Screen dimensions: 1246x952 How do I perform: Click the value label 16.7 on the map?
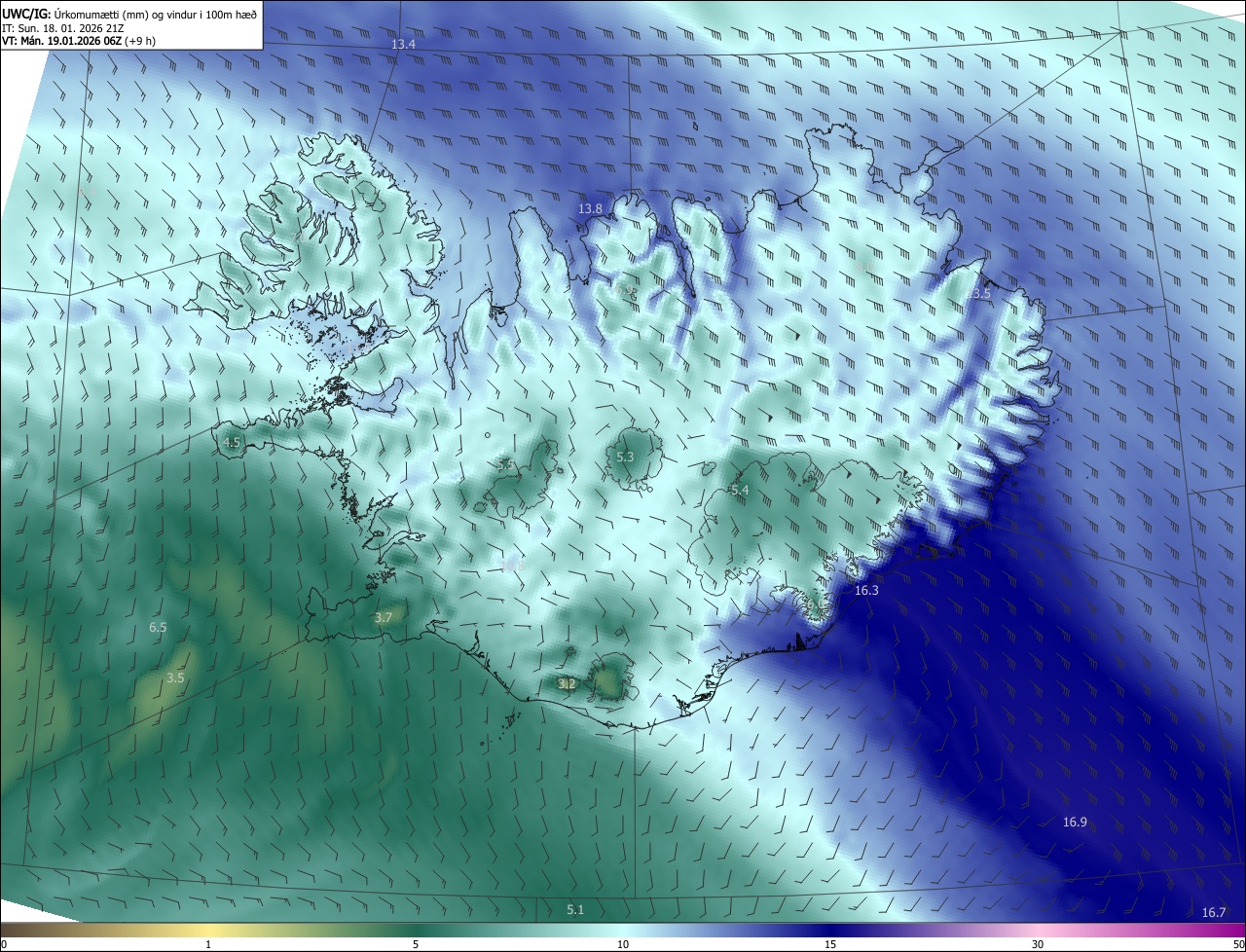[x=1213, y=912]
